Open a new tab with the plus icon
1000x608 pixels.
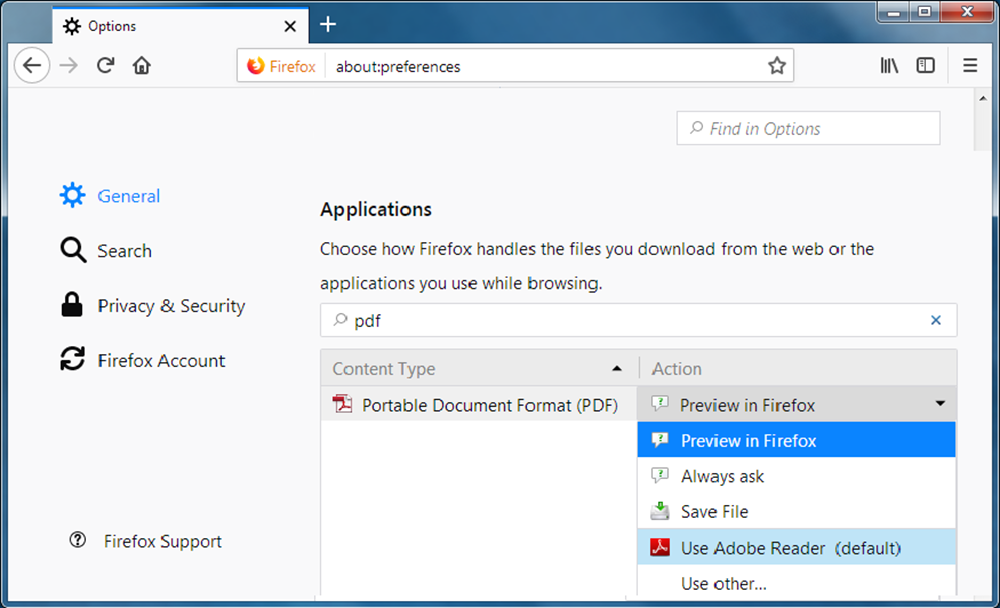[x=328, y=24]
